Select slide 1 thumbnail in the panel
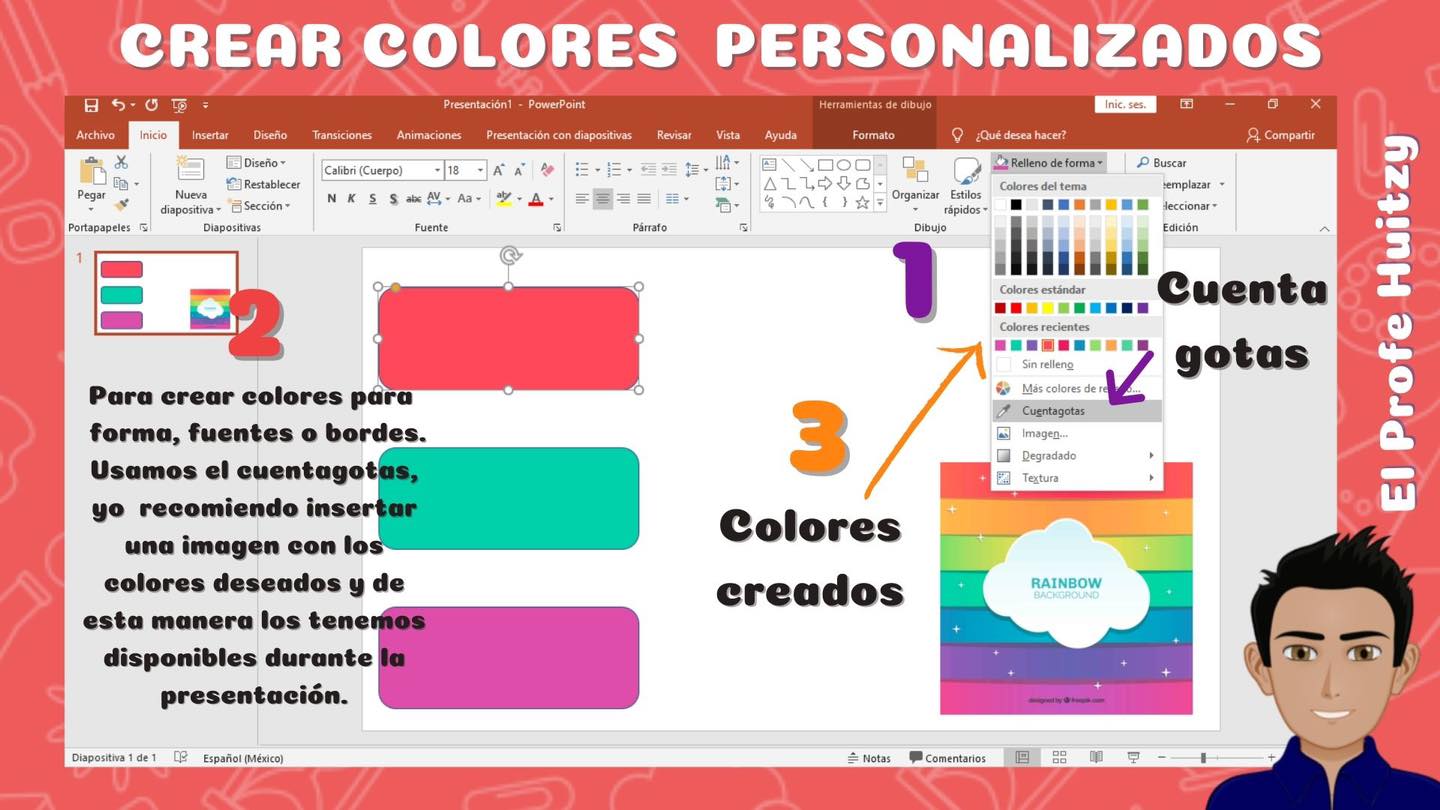1440x810 pixels. (166, 293)
